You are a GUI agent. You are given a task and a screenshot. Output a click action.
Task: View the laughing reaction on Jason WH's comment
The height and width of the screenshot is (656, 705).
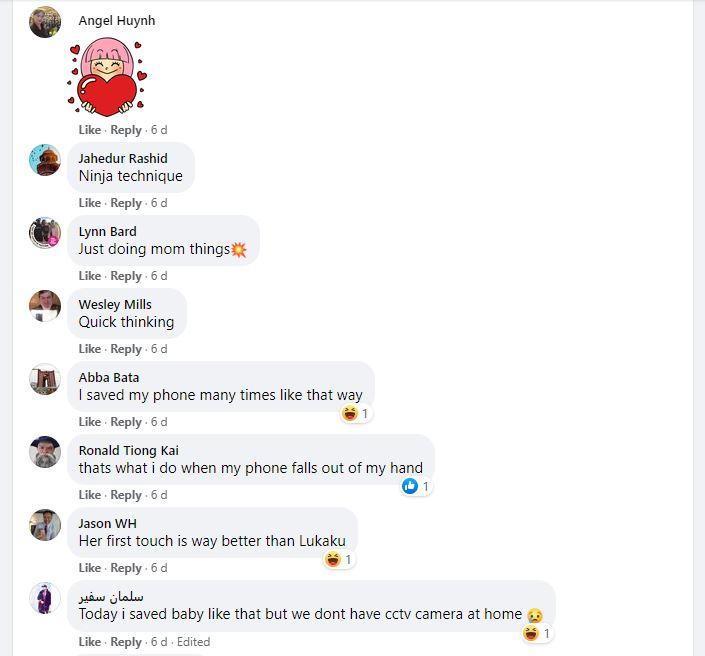pos(339,559)
